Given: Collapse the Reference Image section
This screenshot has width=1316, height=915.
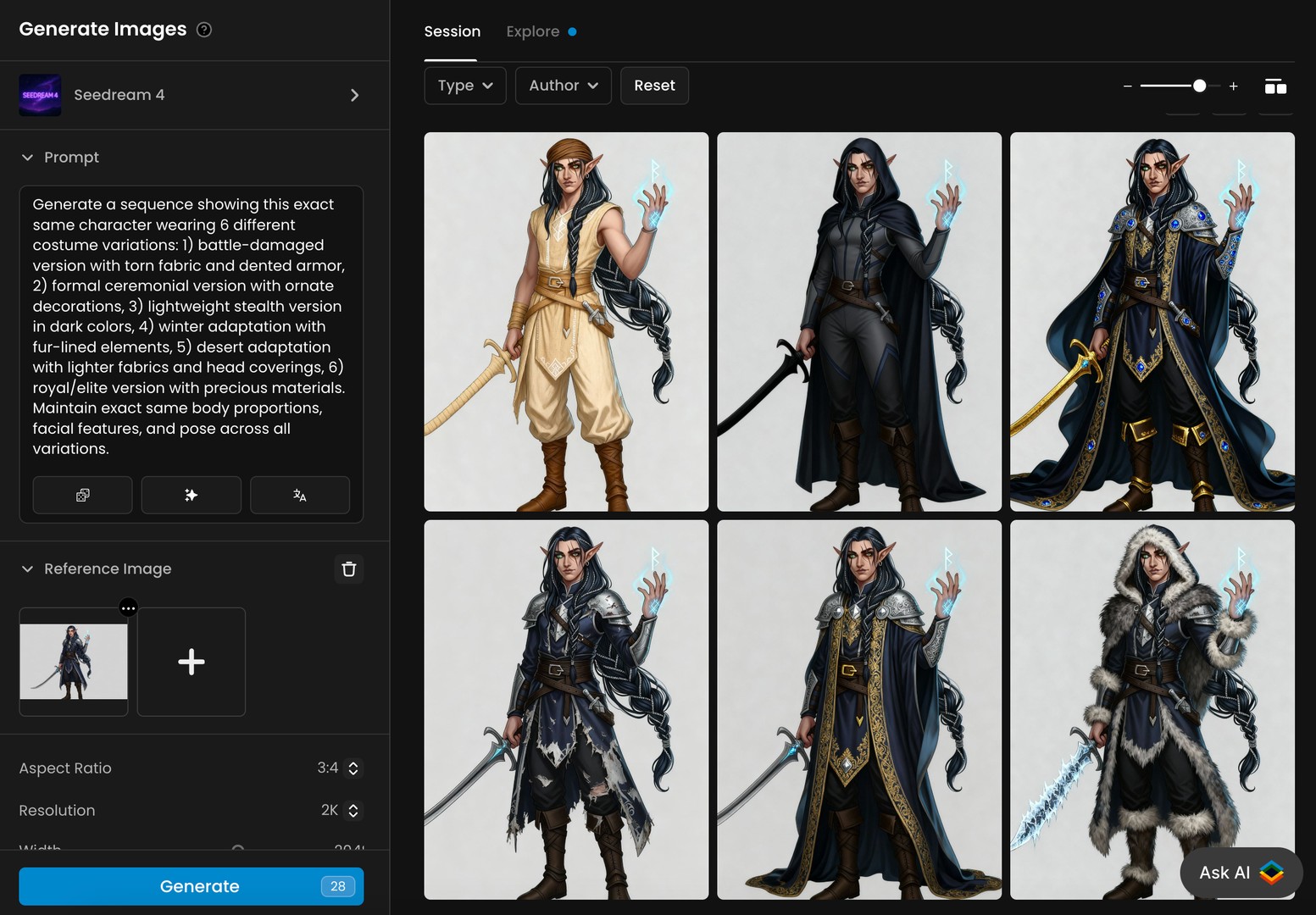Looking at the screenshot, I should point(27,568).
